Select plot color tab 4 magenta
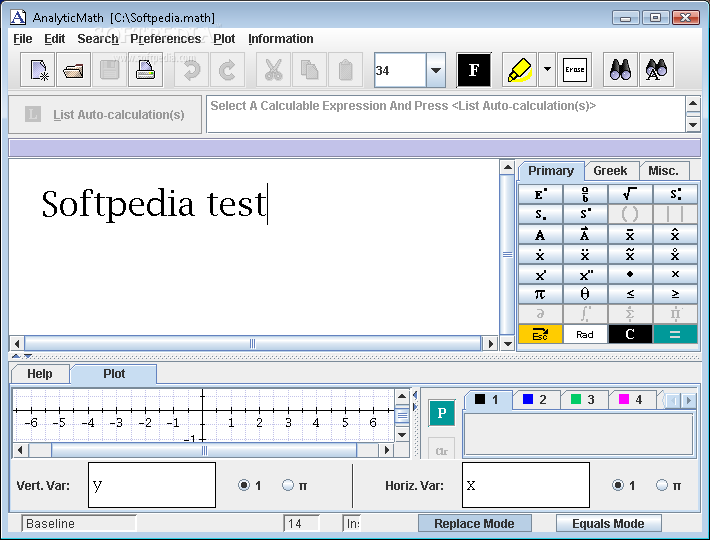 (x=631, y=400)
